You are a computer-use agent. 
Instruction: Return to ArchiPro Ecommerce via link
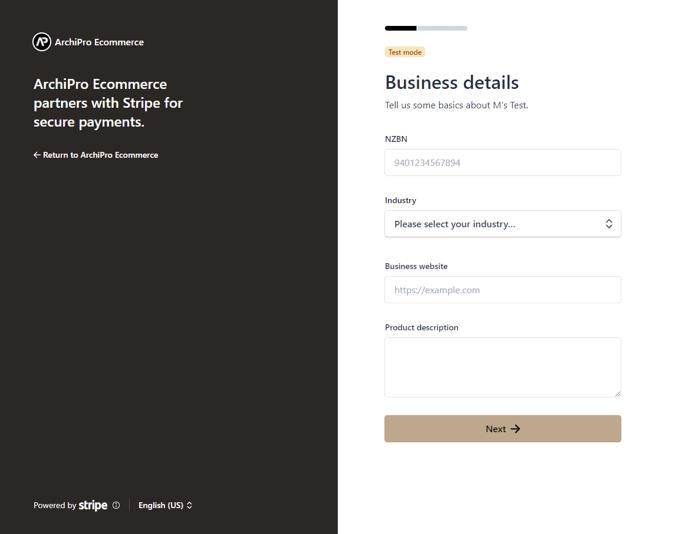96,155
